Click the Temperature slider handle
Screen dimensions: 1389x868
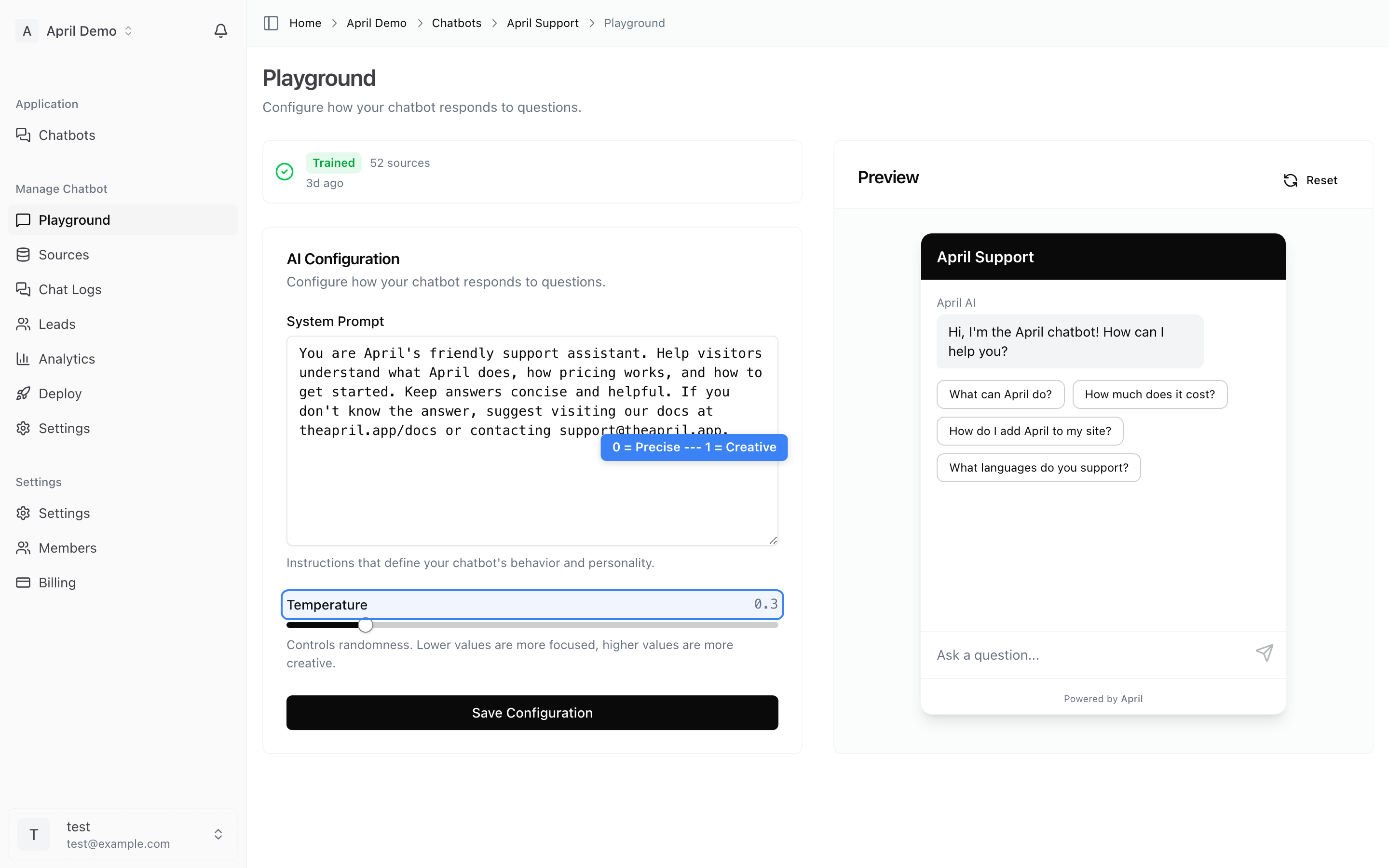(x=366, y=625)
